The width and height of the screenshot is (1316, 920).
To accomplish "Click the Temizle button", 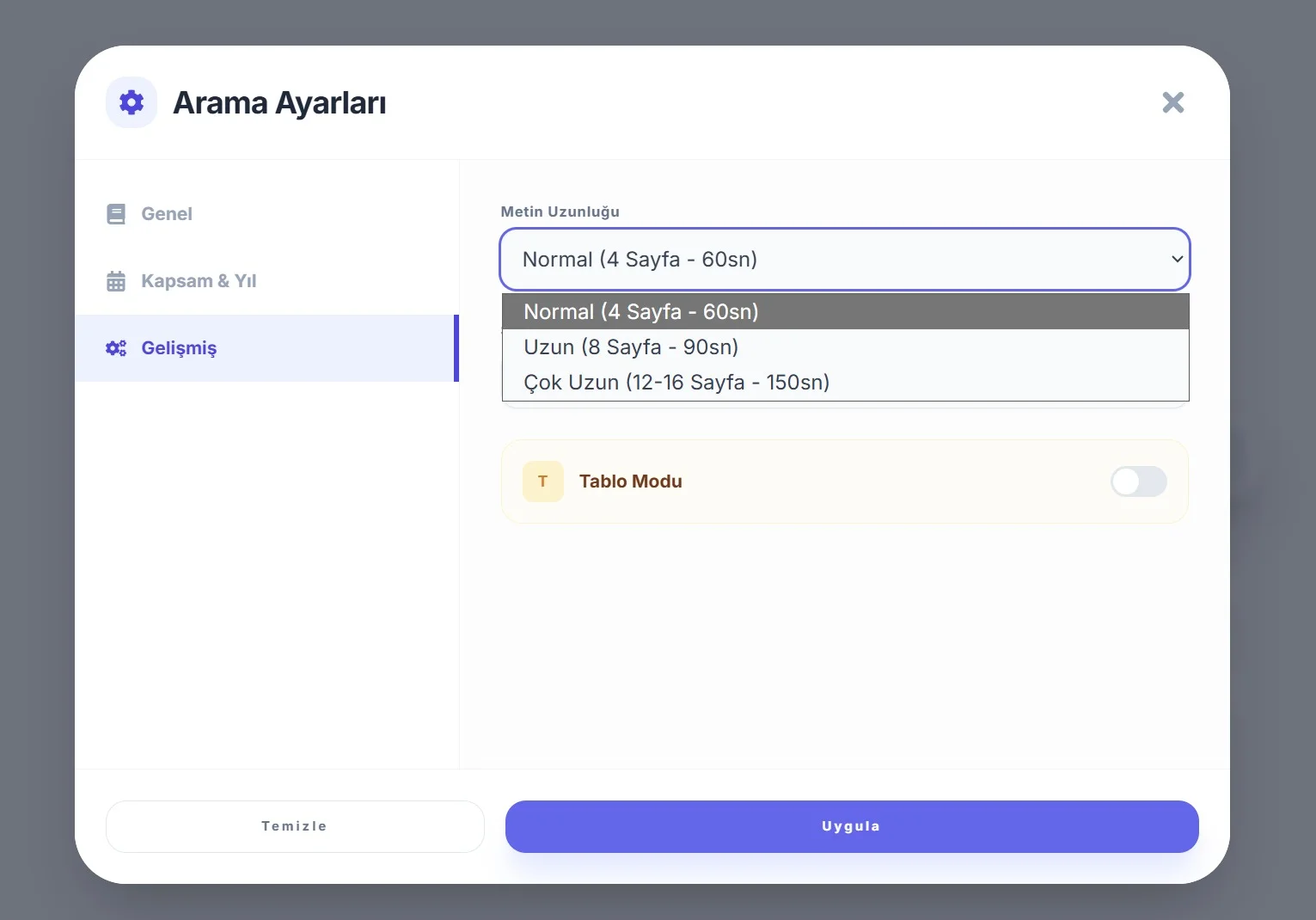I will coord(295,826).
